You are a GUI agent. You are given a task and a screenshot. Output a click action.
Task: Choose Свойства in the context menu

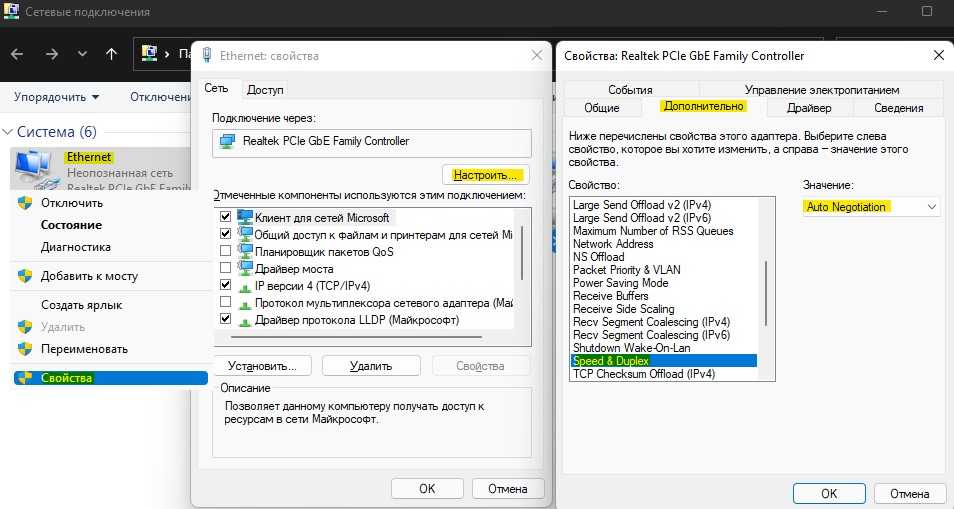[66, 378]
